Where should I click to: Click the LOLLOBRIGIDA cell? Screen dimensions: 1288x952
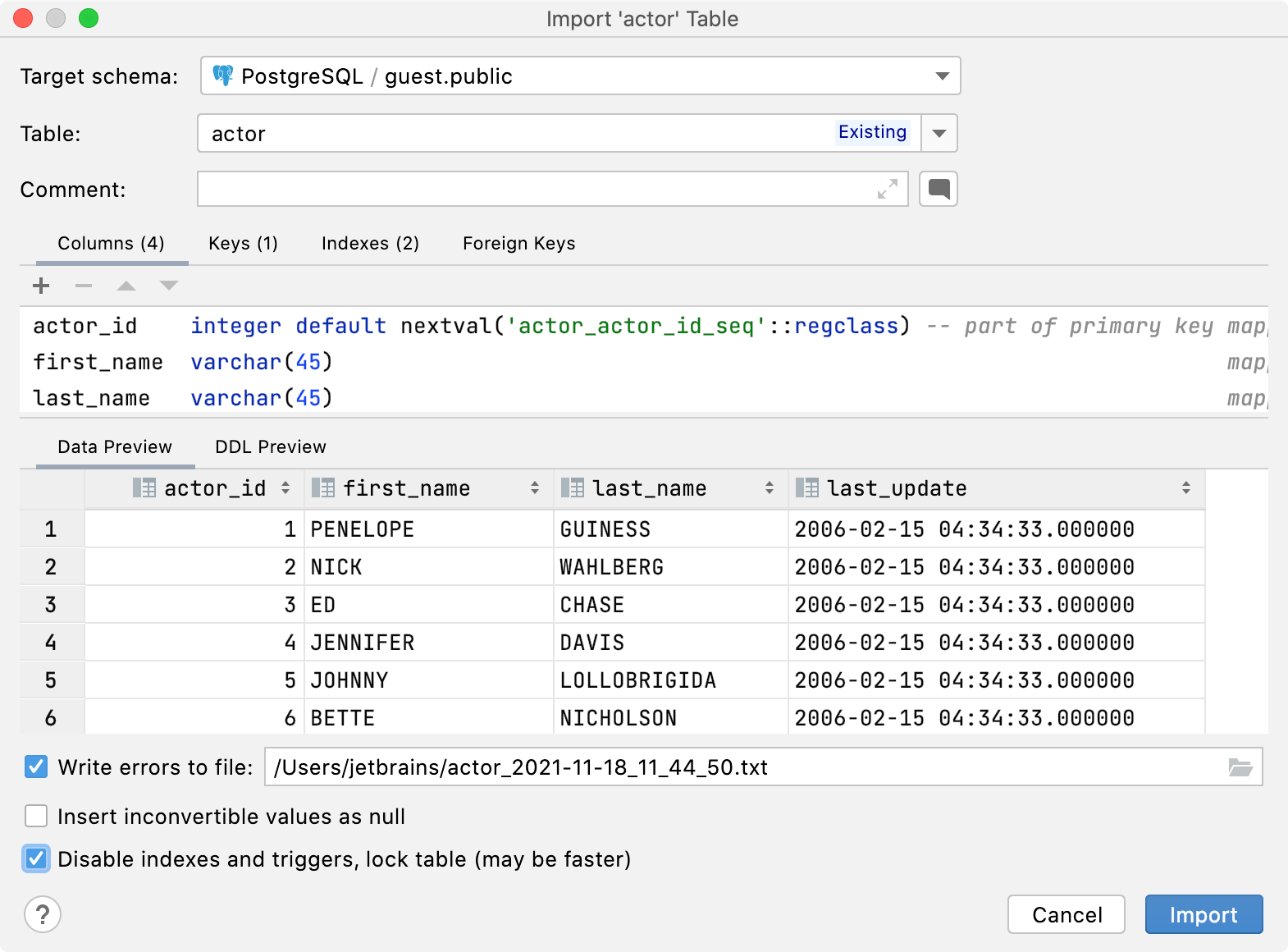tap(670, 680)
